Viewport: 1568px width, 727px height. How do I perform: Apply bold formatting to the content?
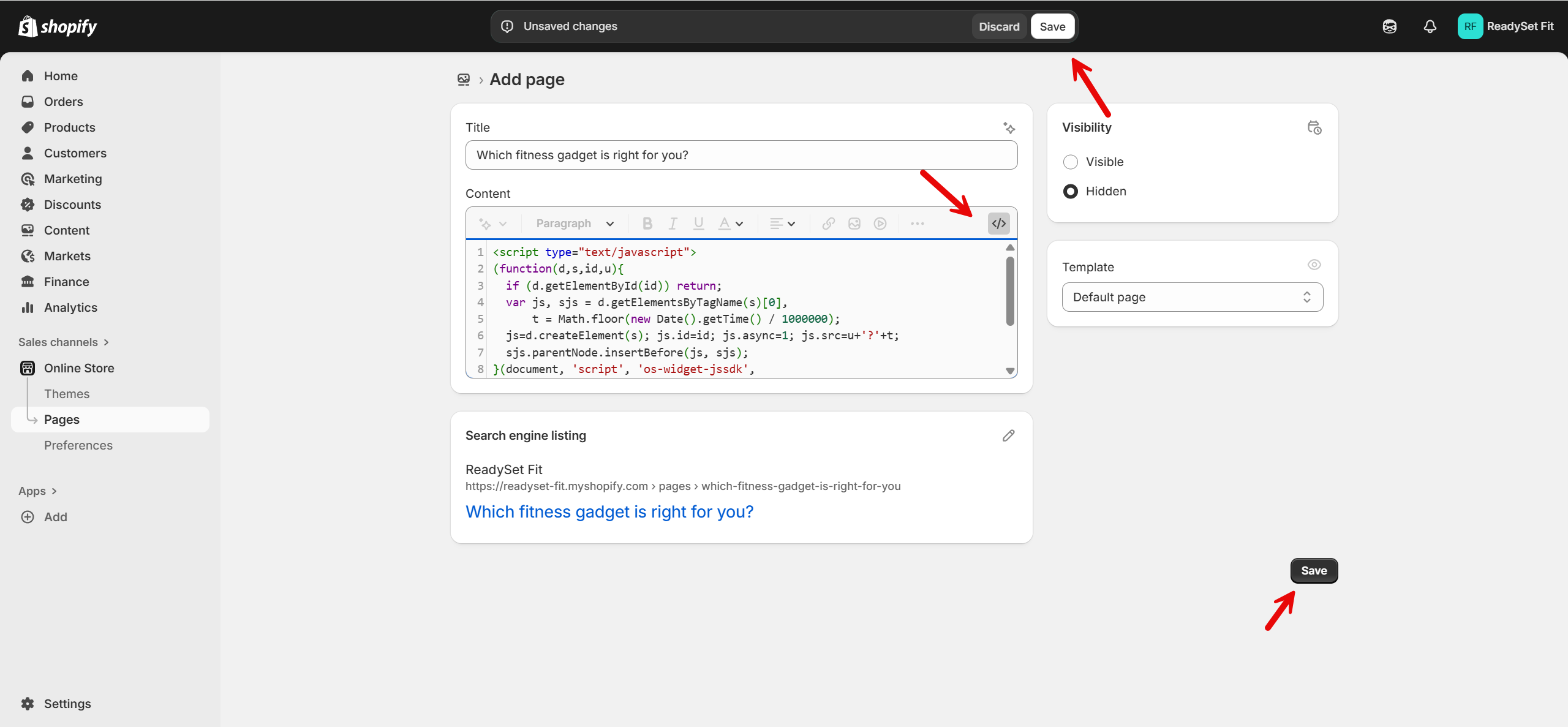[647, 223]
